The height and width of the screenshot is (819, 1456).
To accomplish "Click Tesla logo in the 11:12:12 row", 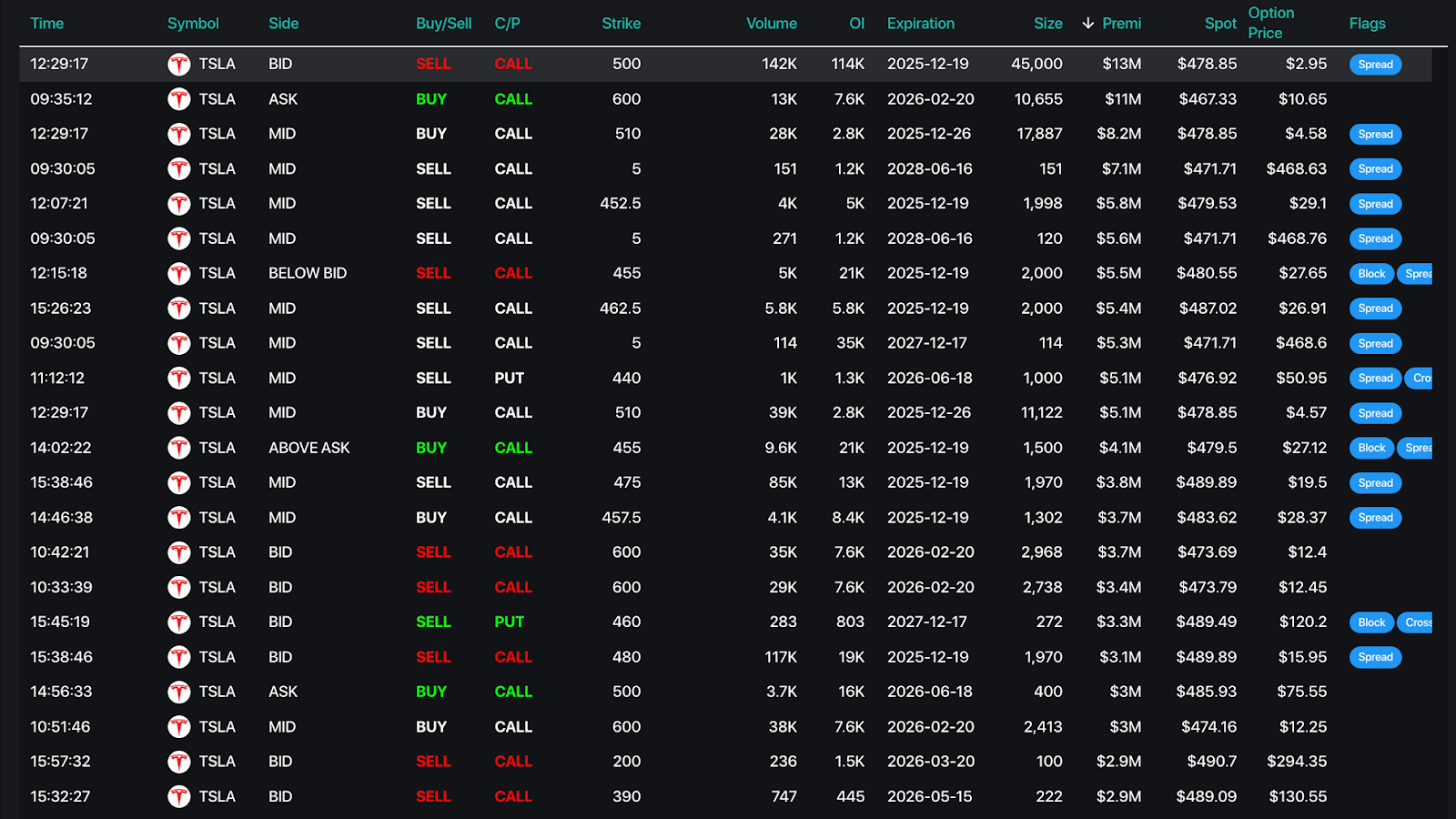I will coord(179,379).
